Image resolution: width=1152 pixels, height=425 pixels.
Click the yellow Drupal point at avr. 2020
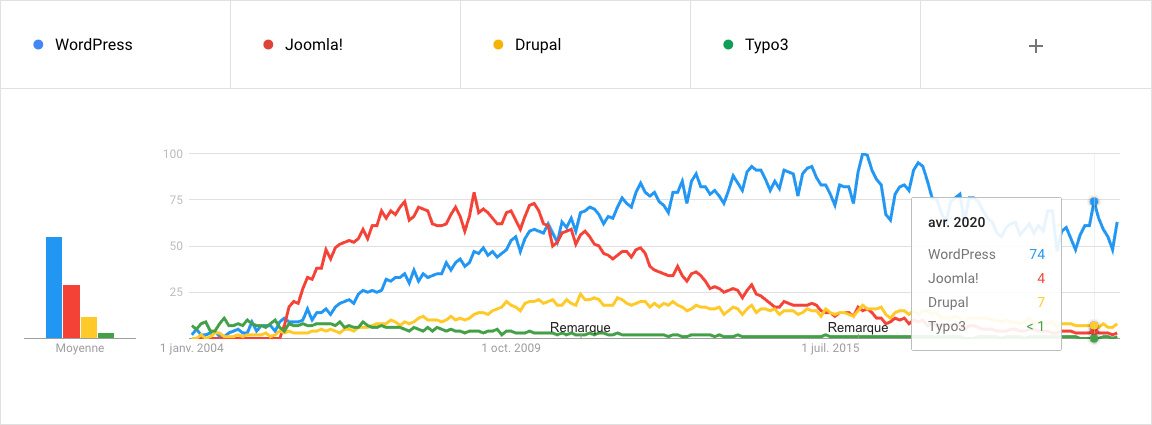(1094, 326)
